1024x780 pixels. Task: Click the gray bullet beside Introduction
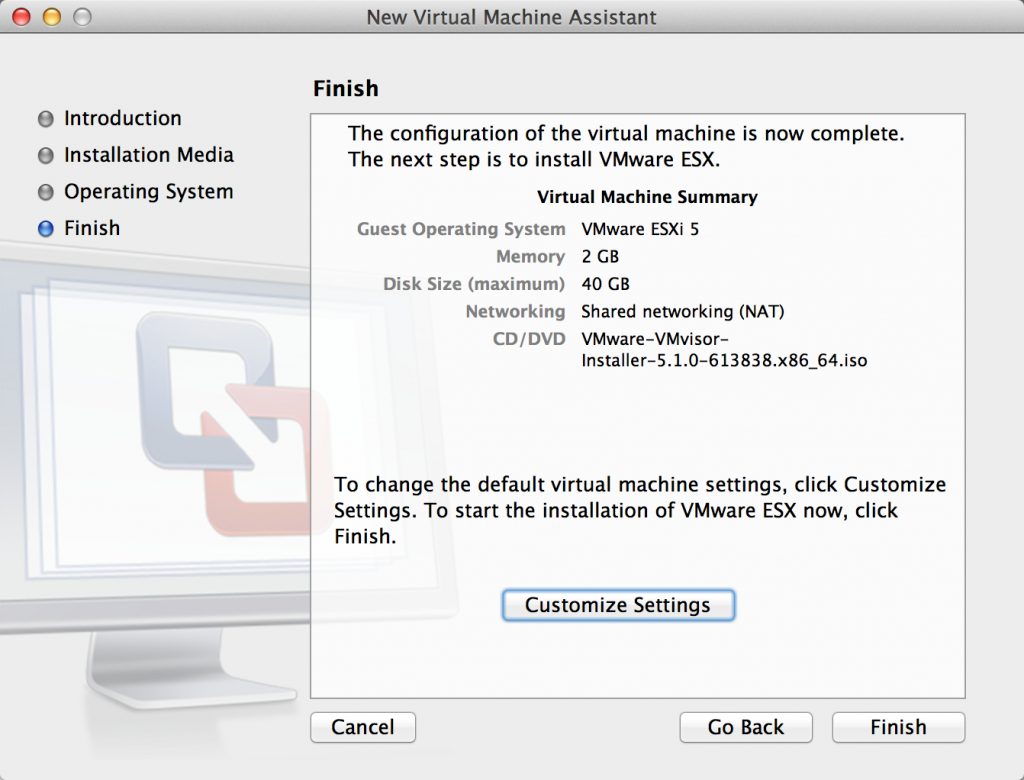46,119
